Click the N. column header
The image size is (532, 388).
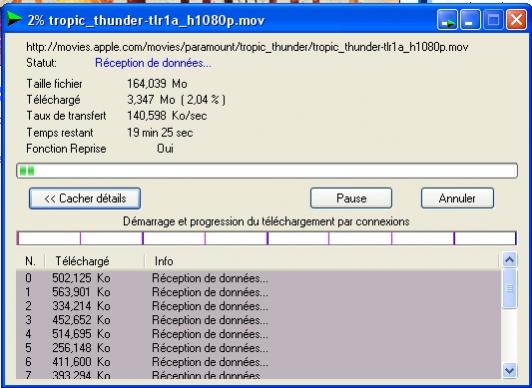coord(30,261)
